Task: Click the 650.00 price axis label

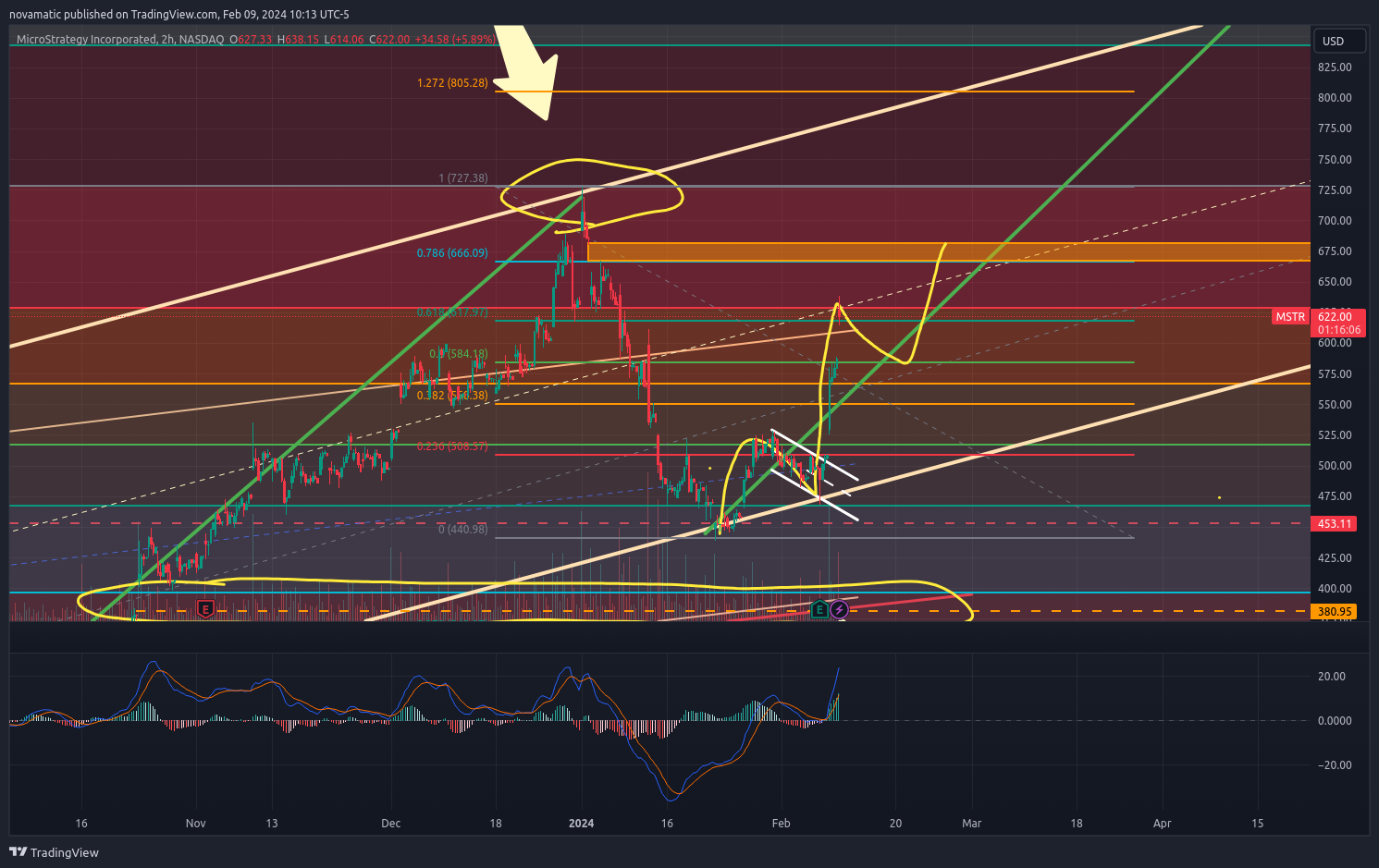Action: click(x=1335, y=282)
